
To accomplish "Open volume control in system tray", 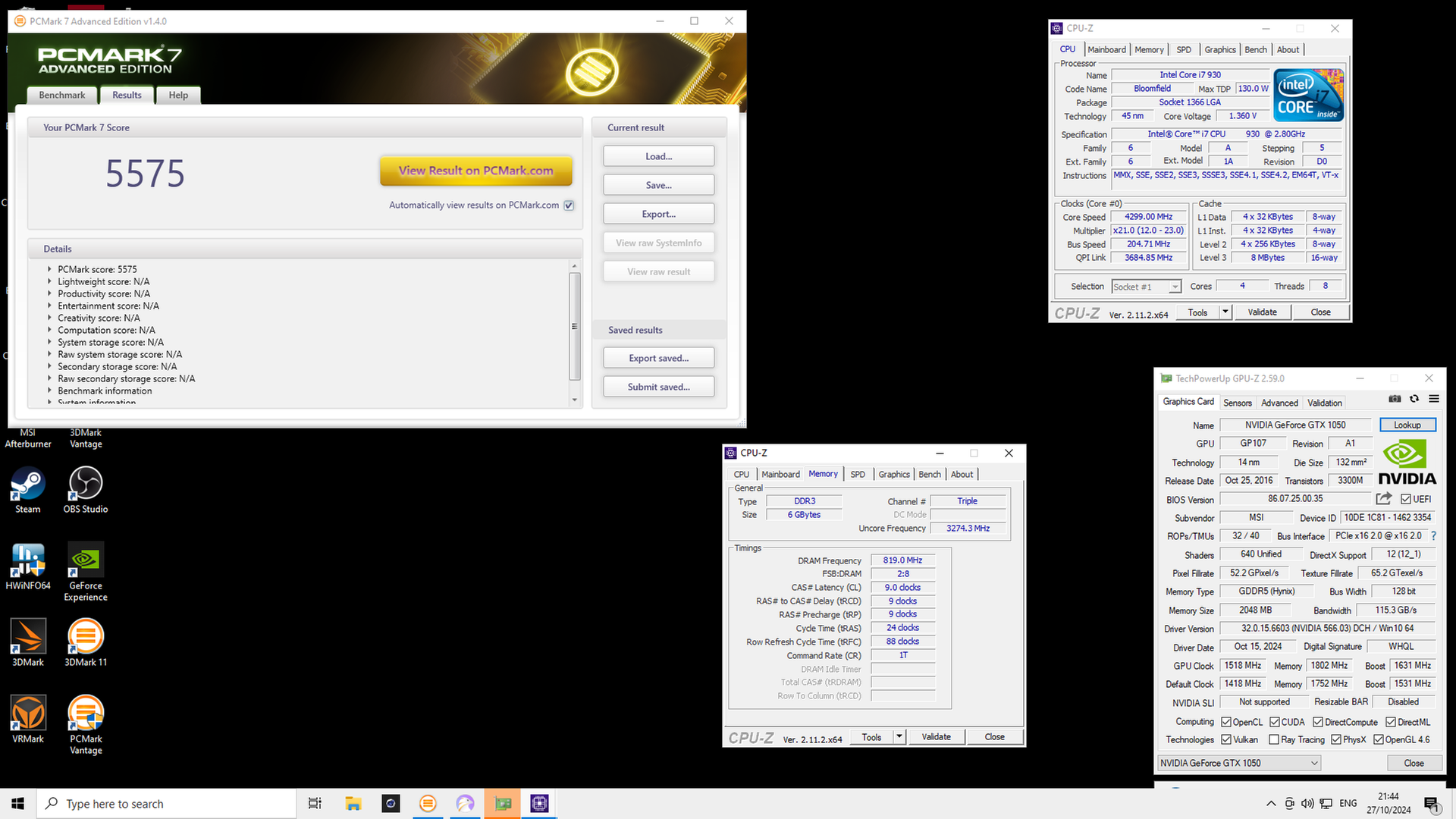I will (1307, 804).
